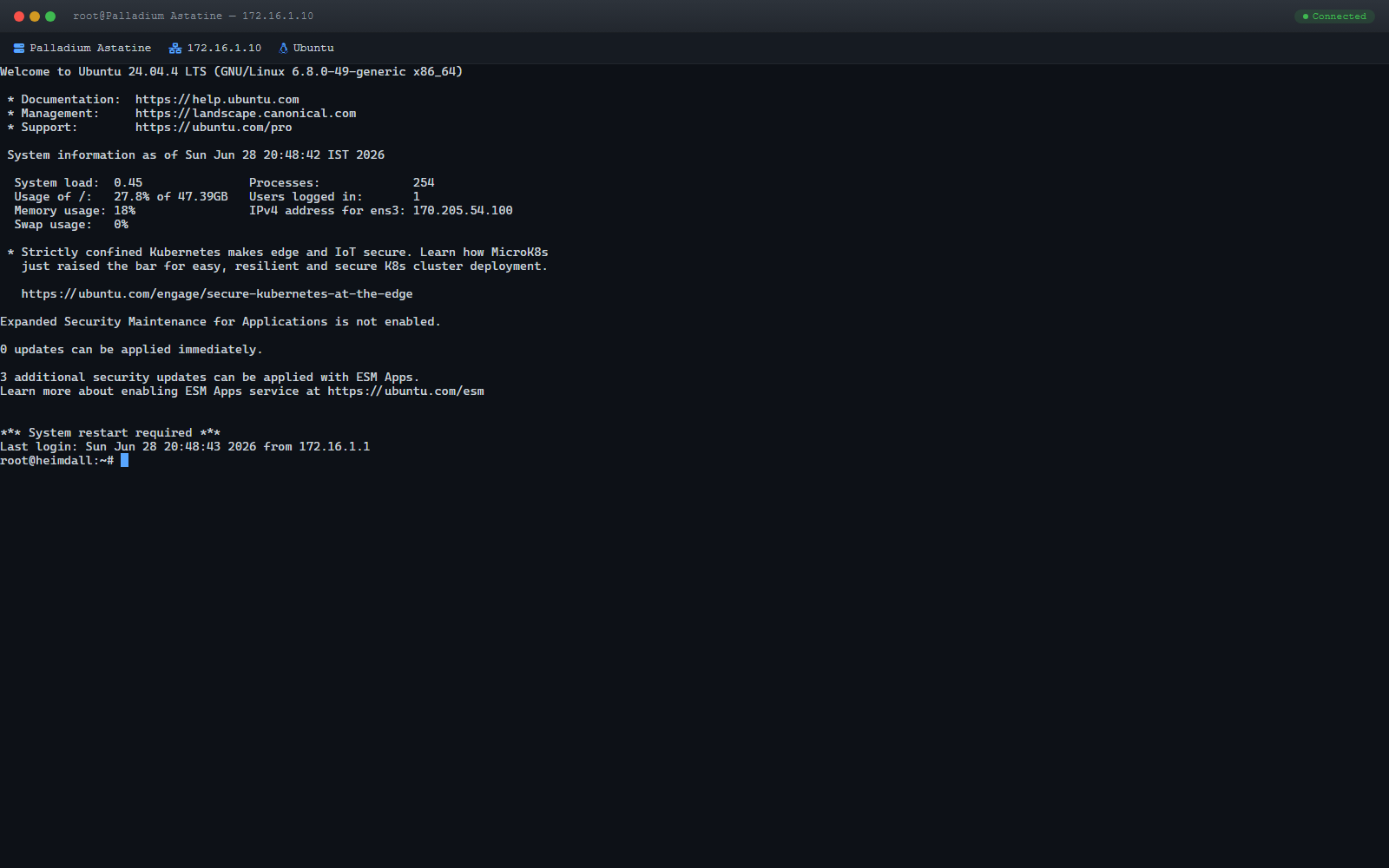Click the Palladium Astatine host label
1389x868 pixels.
pos(90,49)
